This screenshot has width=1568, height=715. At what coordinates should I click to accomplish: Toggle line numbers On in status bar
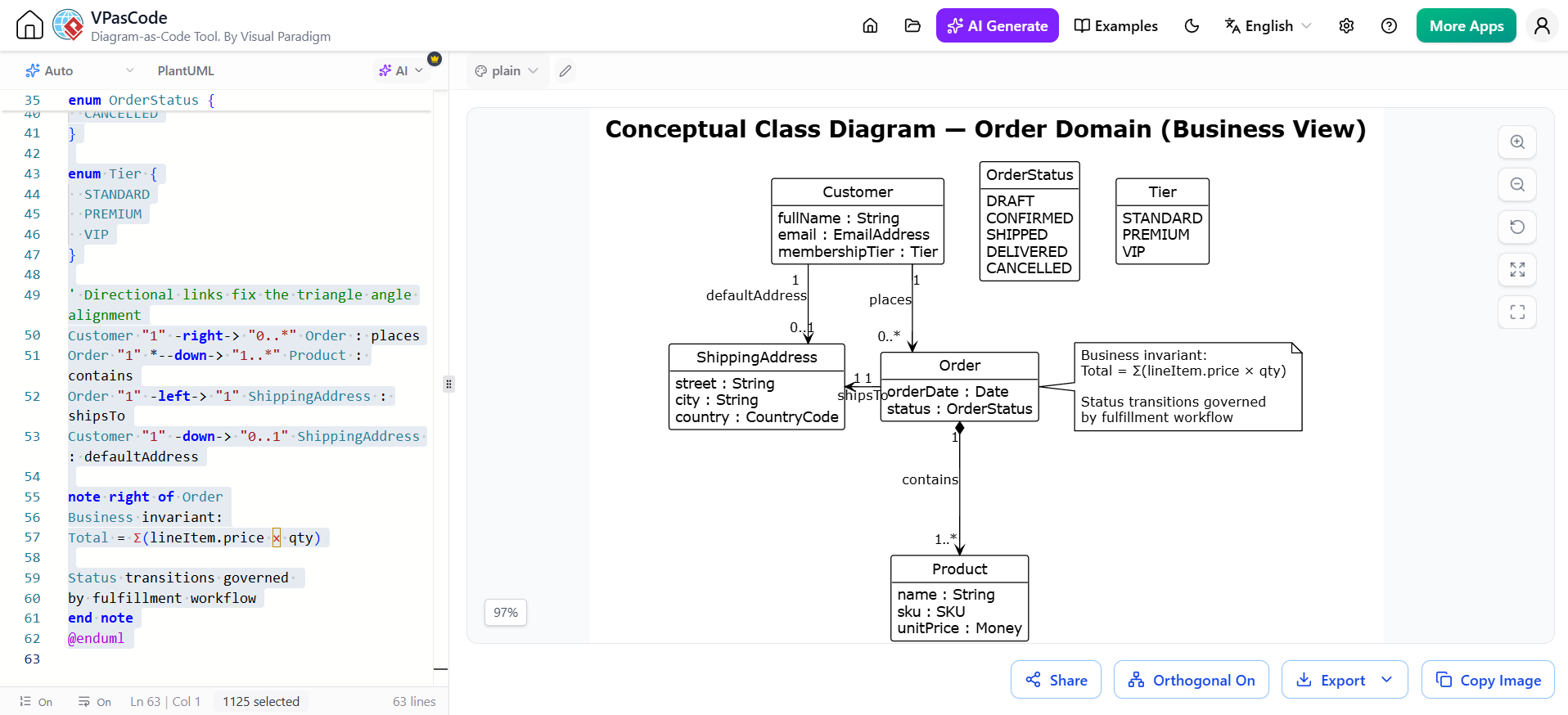[36, 702]
